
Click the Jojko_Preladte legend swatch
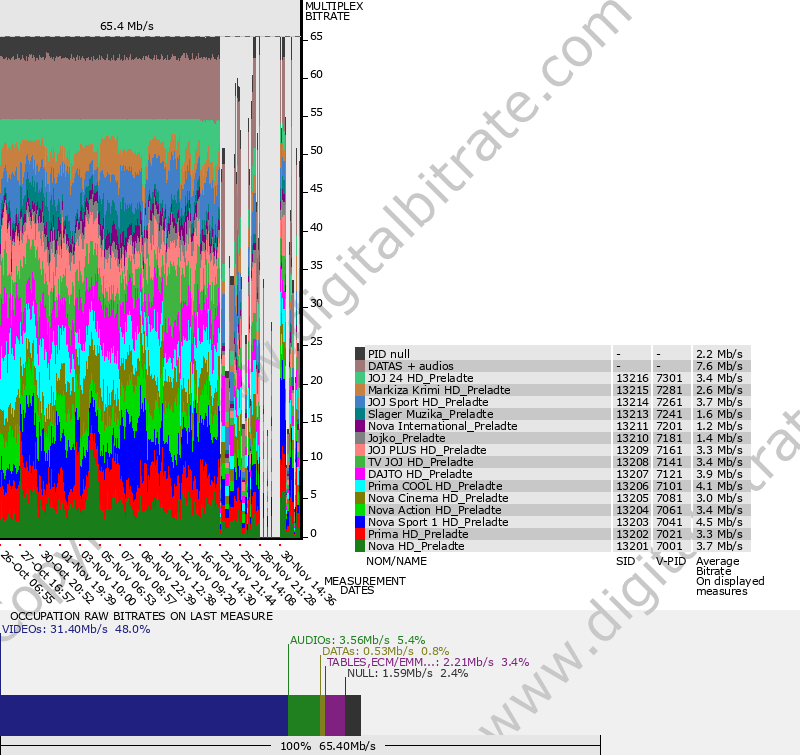pos(360,438)
